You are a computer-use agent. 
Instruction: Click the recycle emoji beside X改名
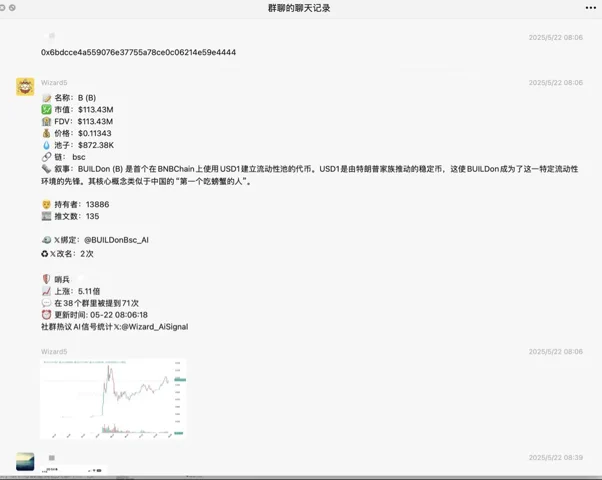(x=45, y=254)
